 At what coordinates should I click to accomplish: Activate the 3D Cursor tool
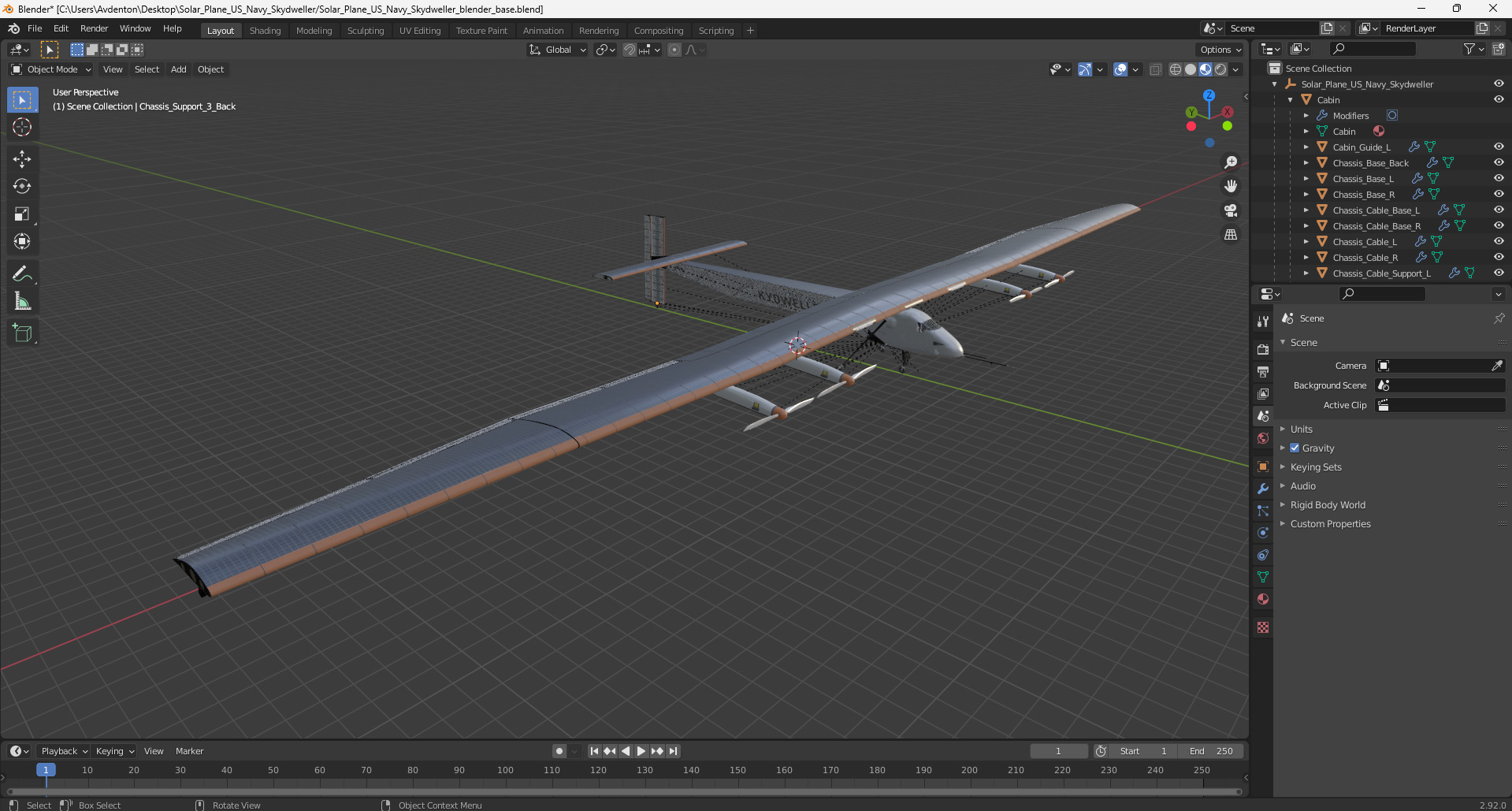point(22,127)
